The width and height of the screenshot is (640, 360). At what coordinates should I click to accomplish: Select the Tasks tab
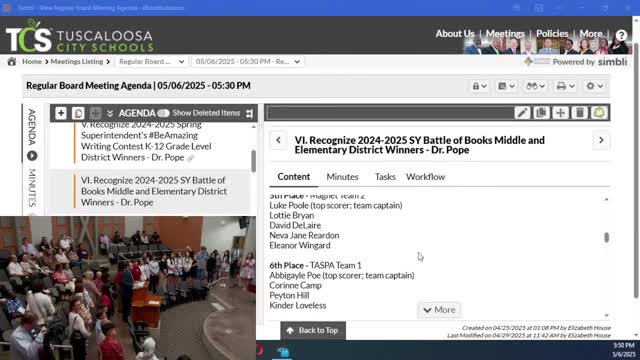tap(385, 177)
